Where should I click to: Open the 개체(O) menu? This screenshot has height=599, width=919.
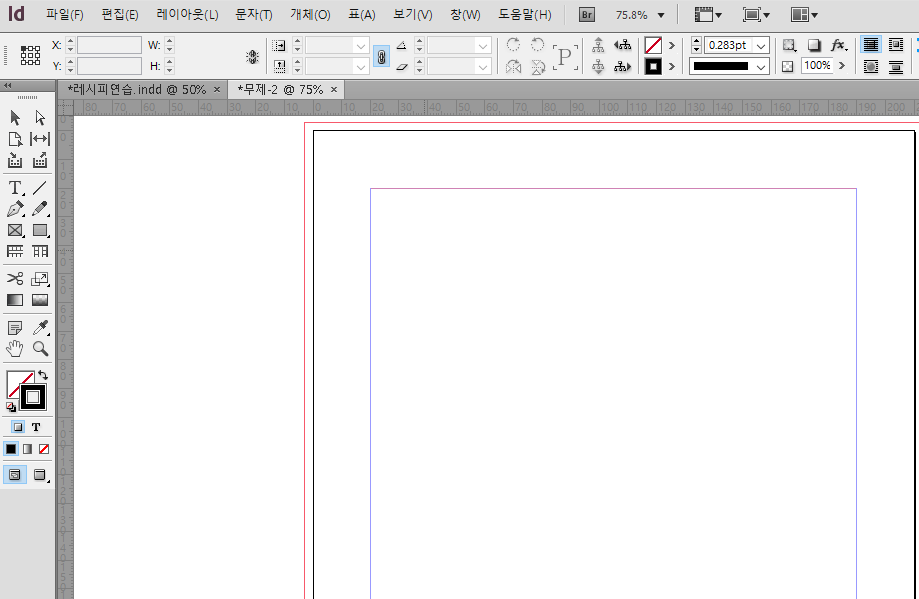310,15
